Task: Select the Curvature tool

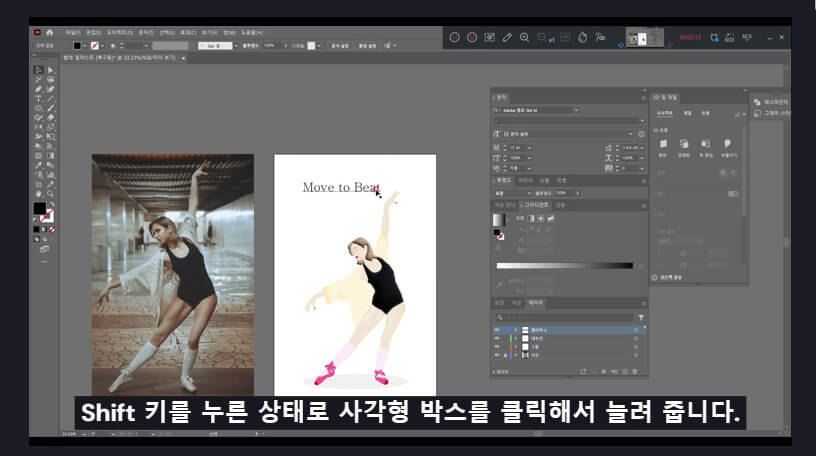Action: [50, 88]
